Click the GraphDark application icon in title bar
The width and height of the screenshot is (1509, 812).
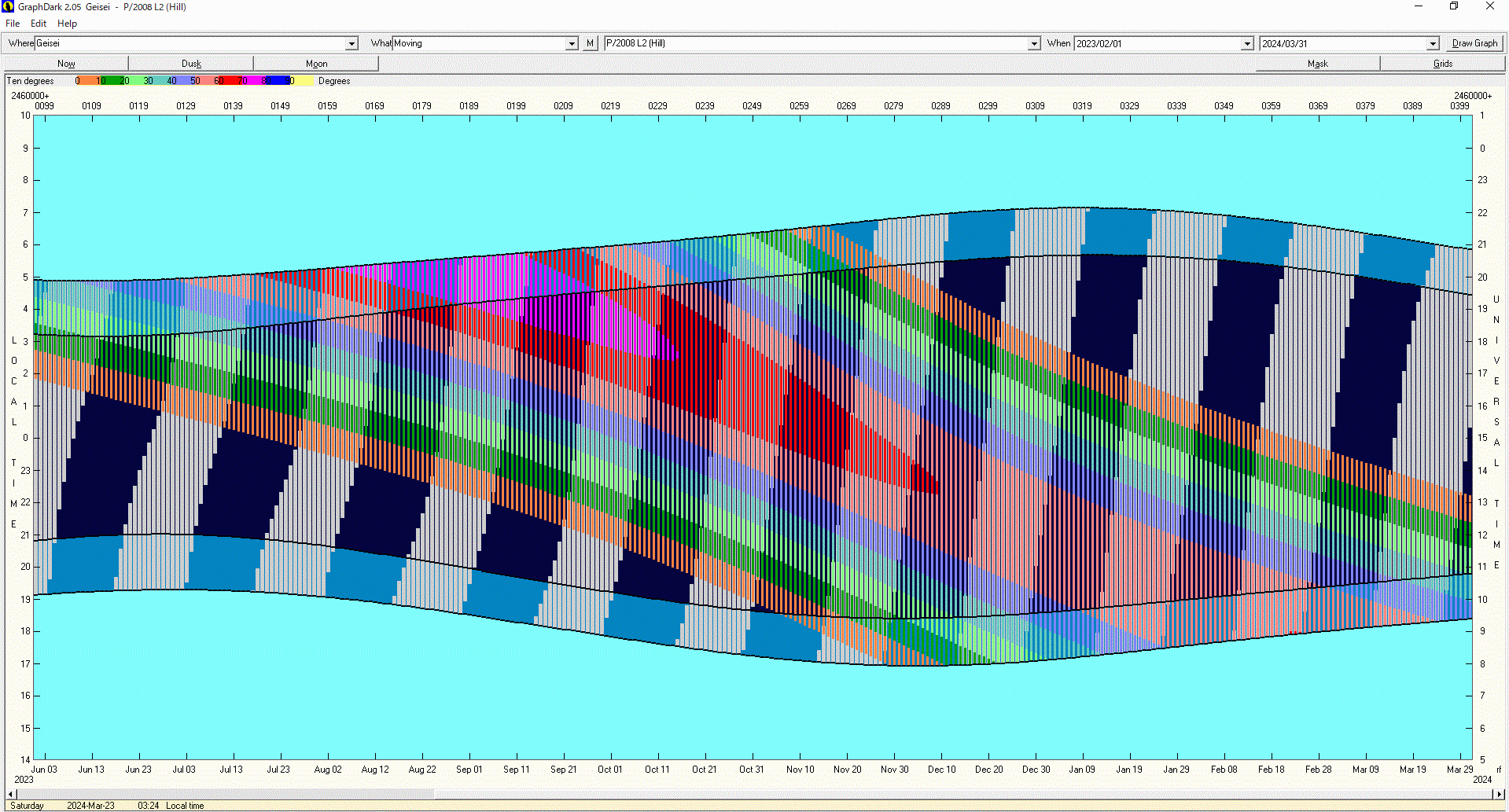(8, 6)
